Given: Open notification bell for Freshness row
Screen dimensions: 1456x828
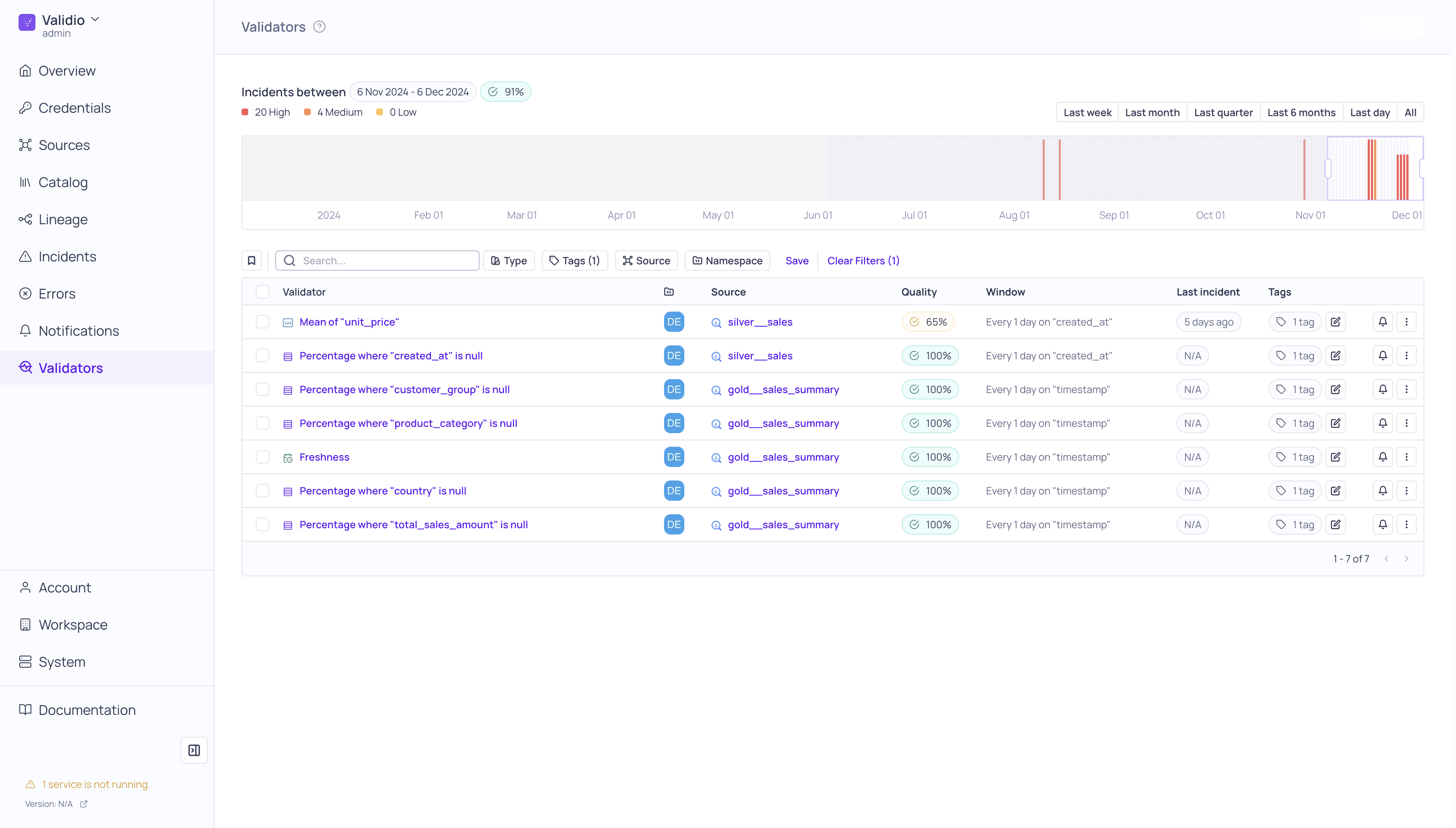Looking at the screenshot, I should coord(1383,457).
